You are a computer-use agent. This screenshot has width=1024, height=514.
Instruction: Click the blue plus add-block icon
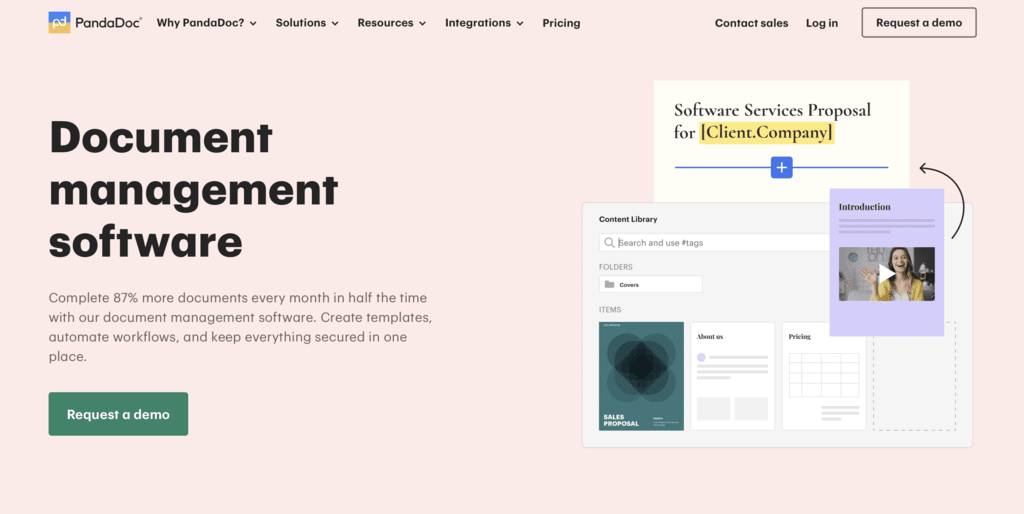782,167
